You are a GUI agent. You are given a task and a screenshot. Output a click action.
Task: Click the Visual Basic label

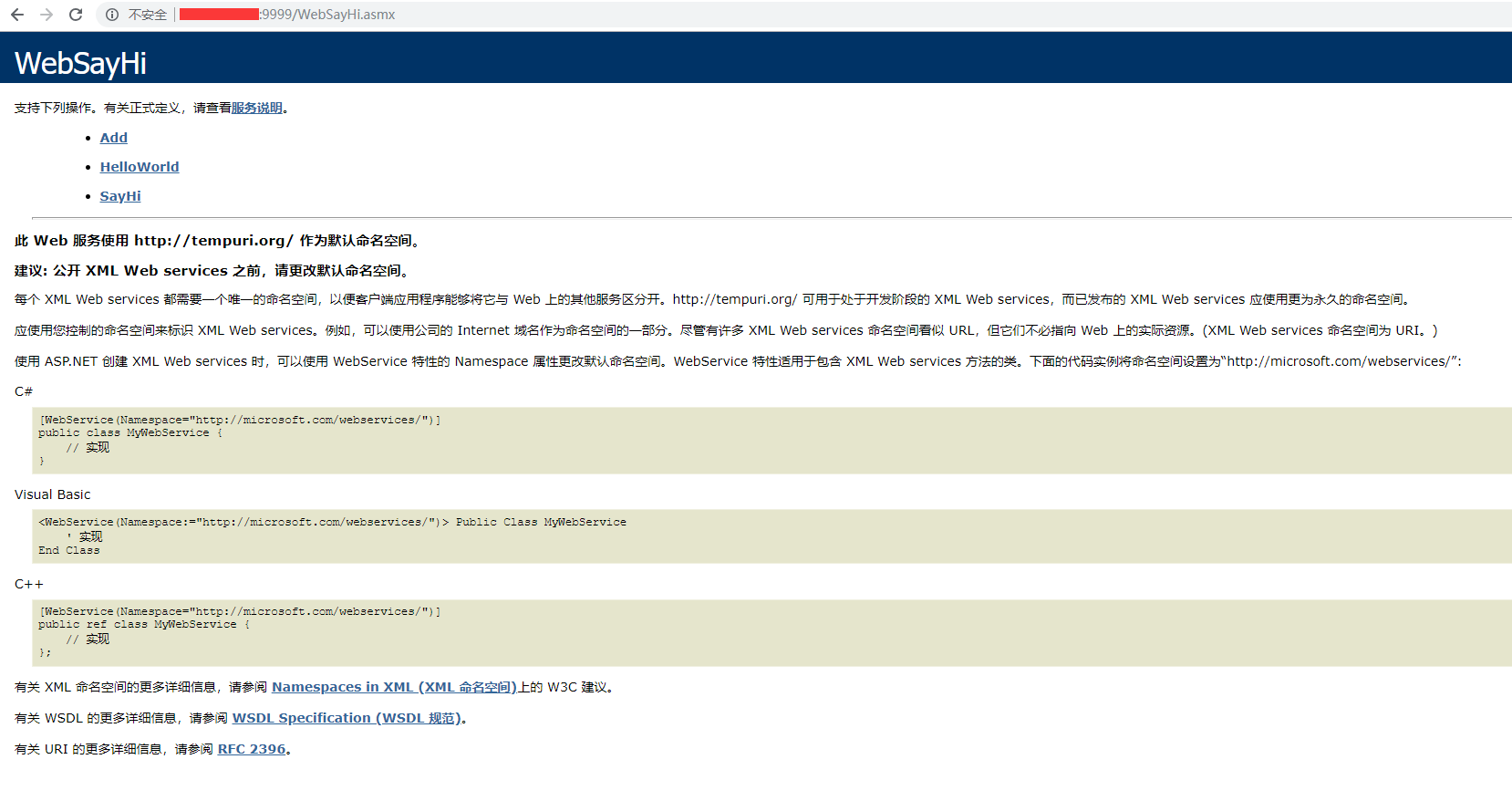pyautogui.click(x=53, y=494)
